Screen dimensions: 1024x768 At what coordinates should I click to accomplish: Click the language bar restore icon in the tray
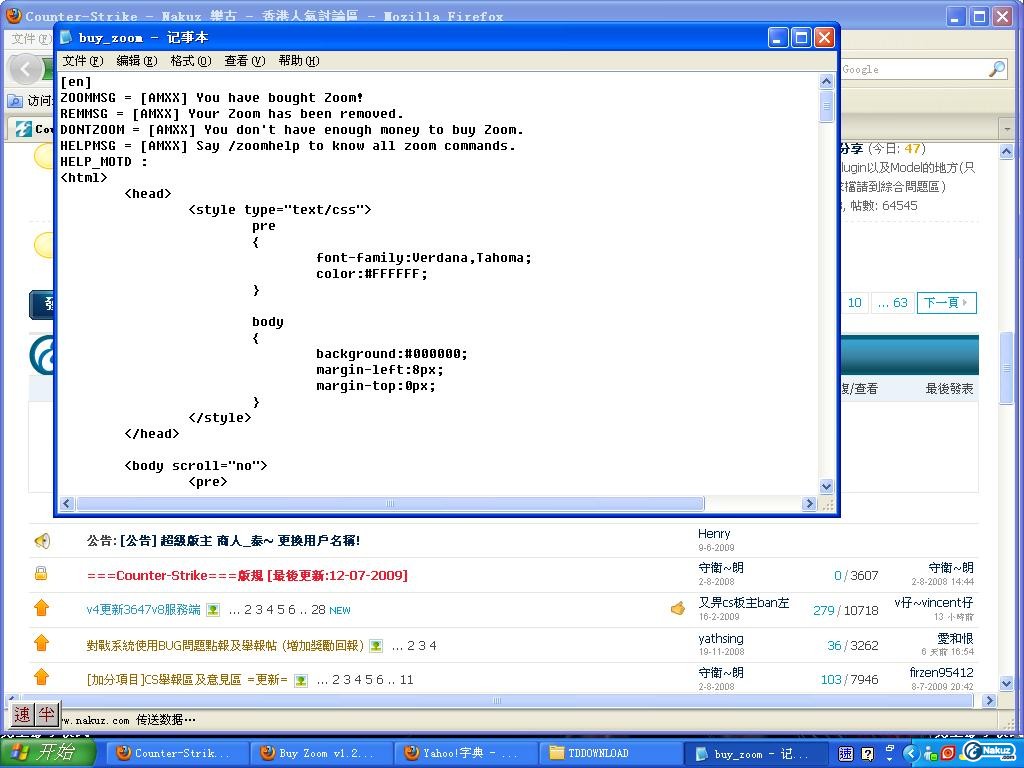pos(889,749)
